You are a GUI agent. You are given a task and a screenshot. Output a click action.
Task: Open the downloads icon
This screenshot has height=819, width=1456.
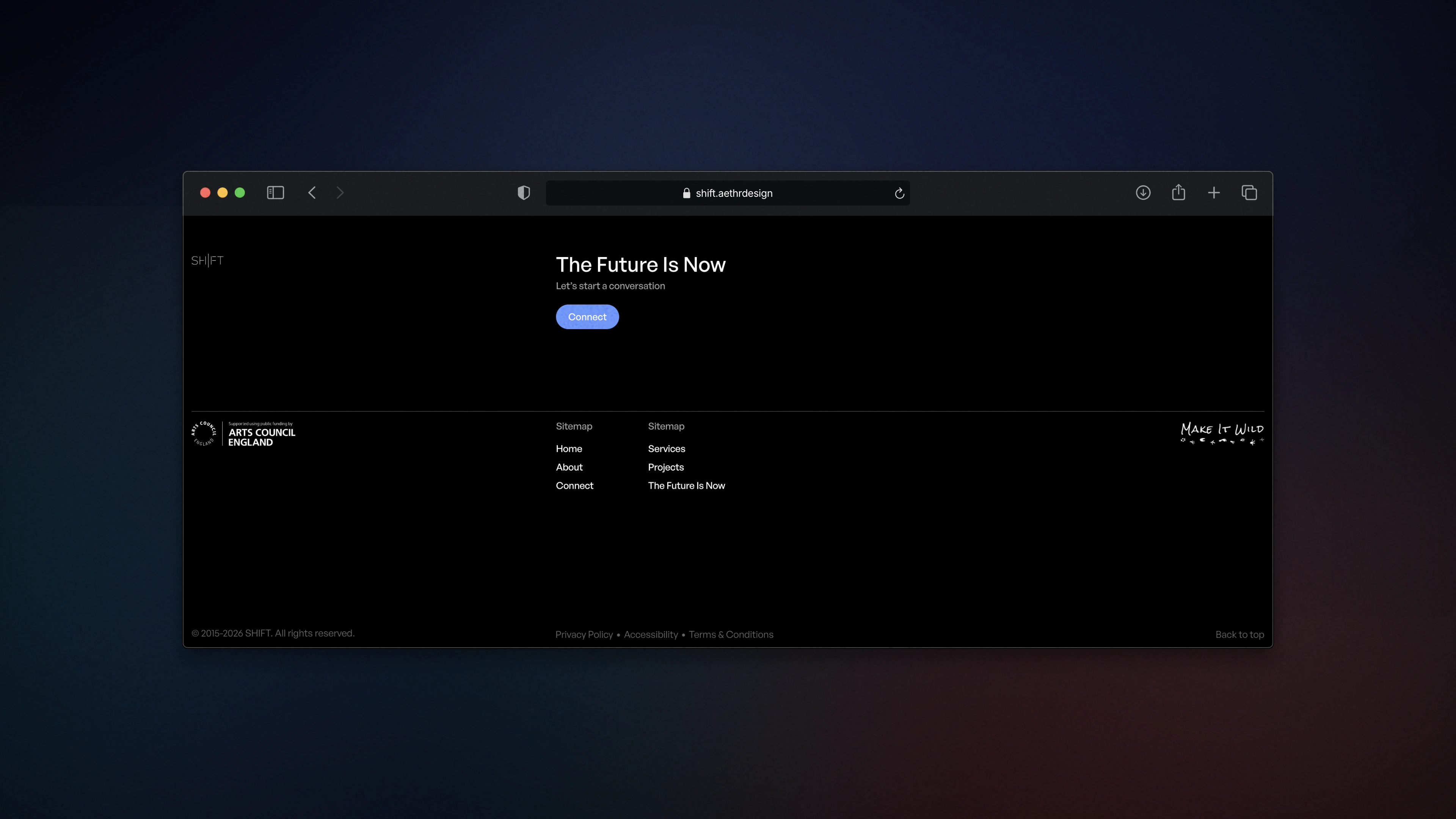(1143, 193)
